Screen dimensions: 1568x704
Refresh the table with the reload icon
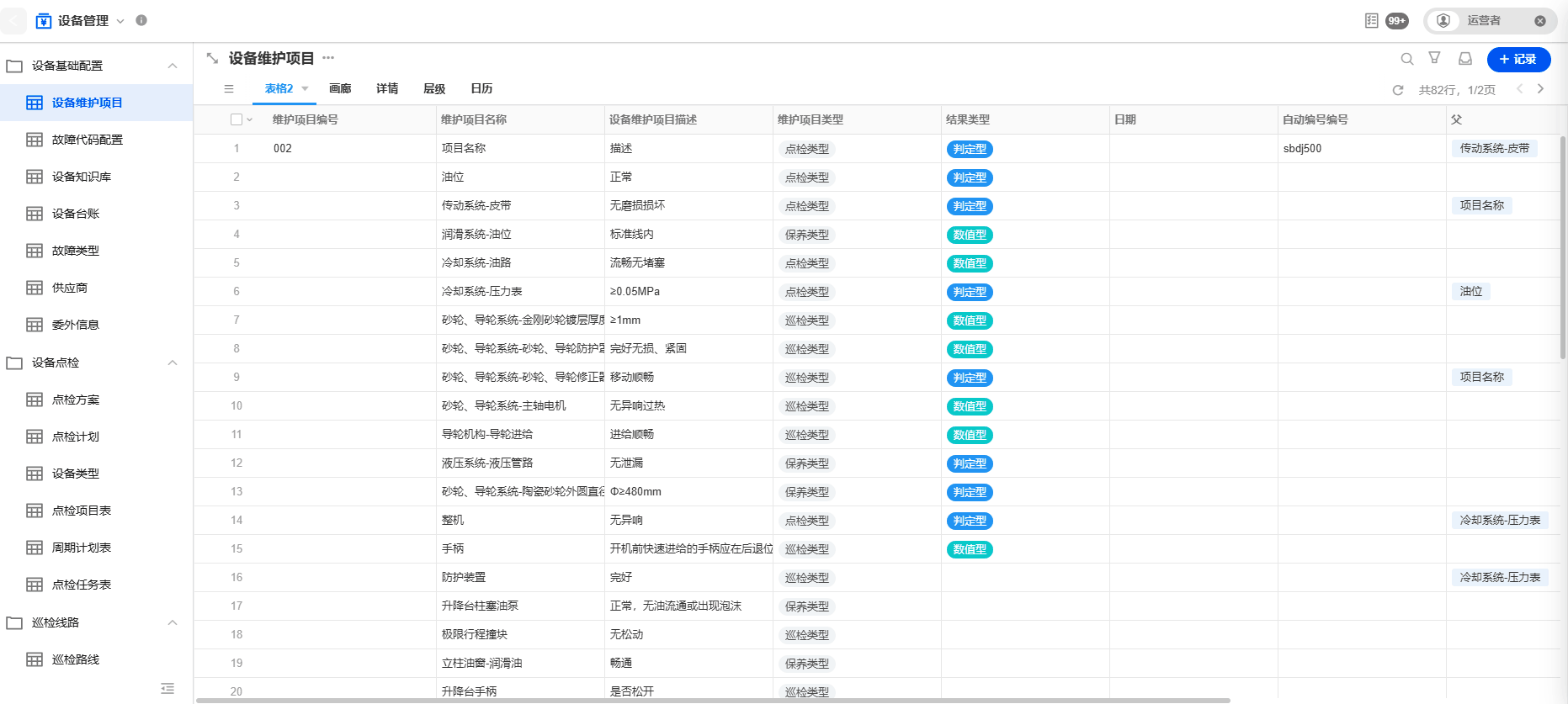(x=1397, y=90)
